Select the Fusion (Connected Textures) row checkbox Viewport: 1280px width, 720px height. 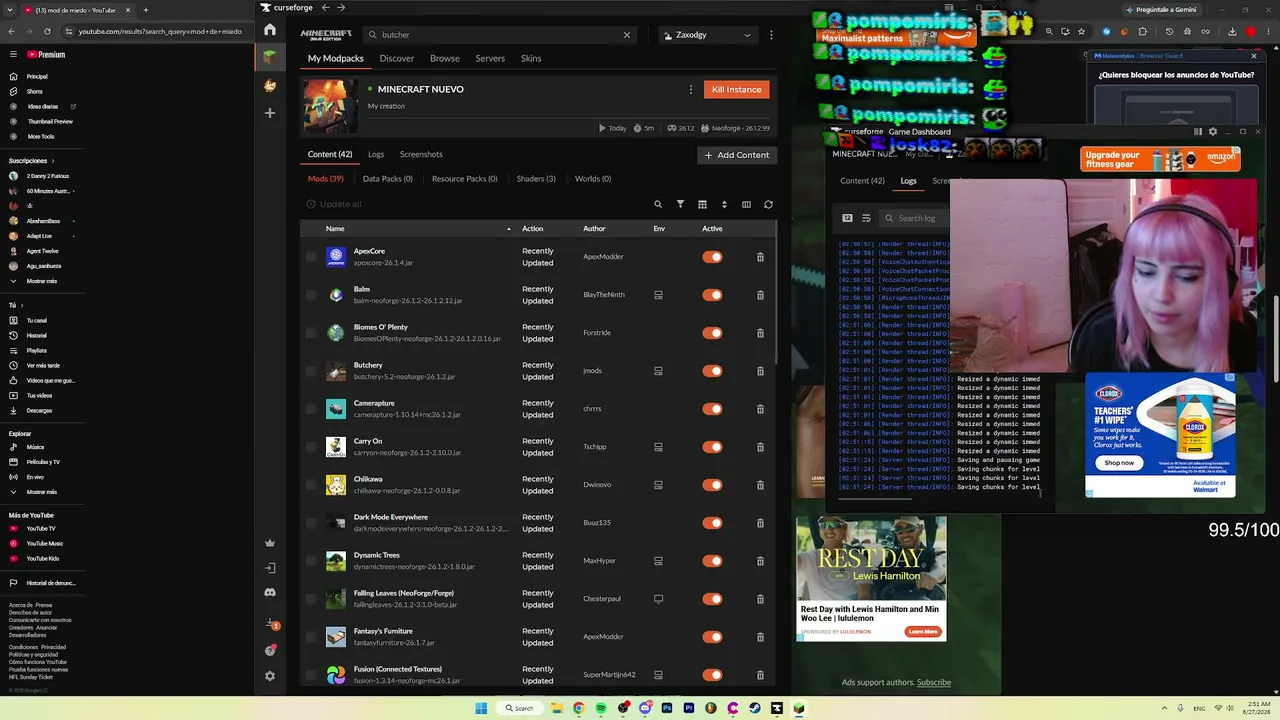coord(311,675)
